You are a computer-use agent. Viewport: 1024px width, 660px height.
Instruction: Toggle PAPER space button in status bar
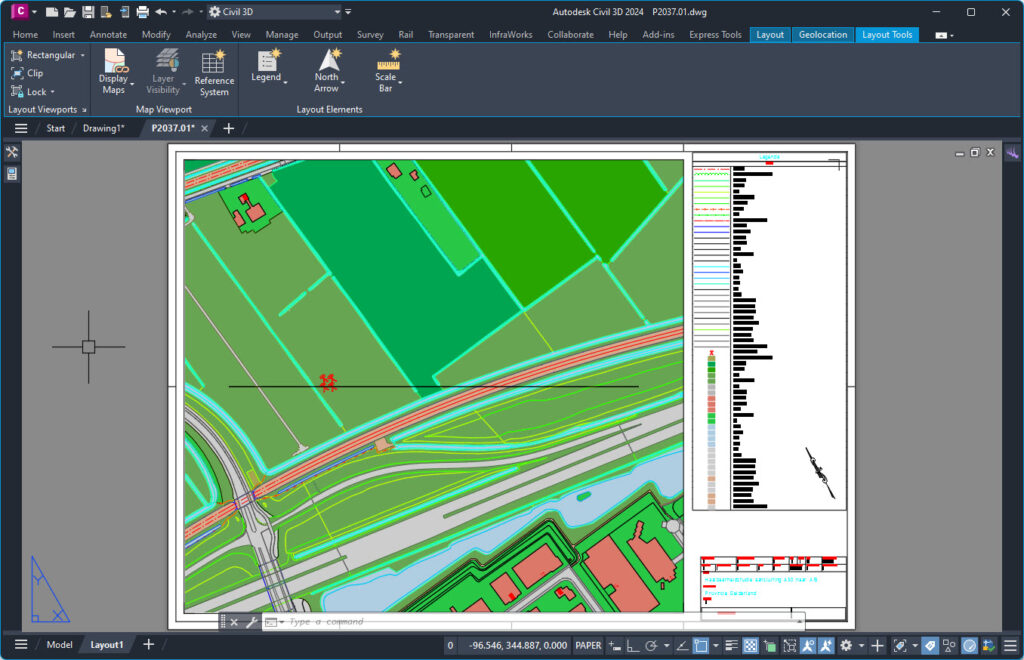tap(588, 646)
